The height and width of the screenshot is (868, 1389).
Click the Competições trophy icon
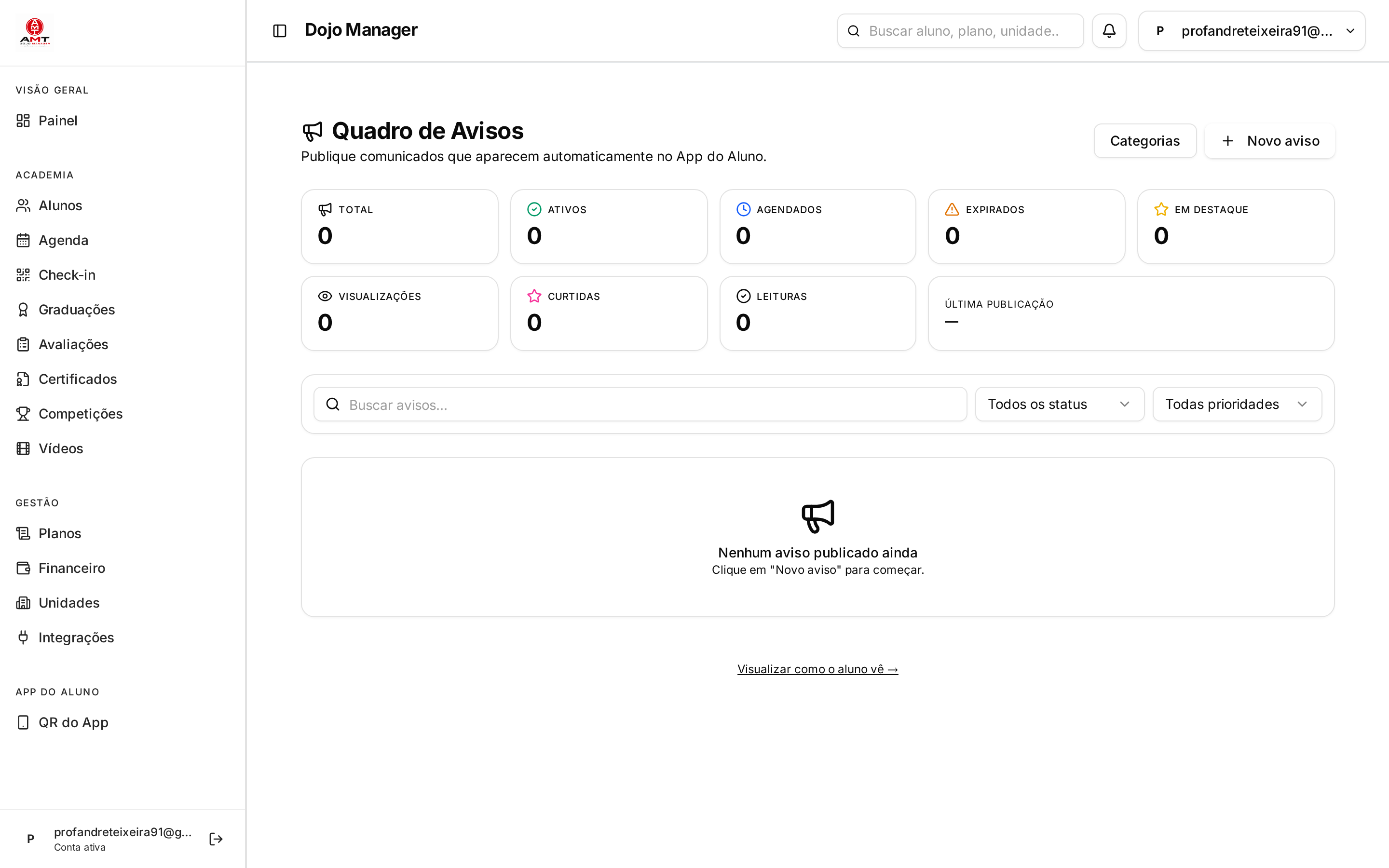pyautogui.click(x=23, y=414)
